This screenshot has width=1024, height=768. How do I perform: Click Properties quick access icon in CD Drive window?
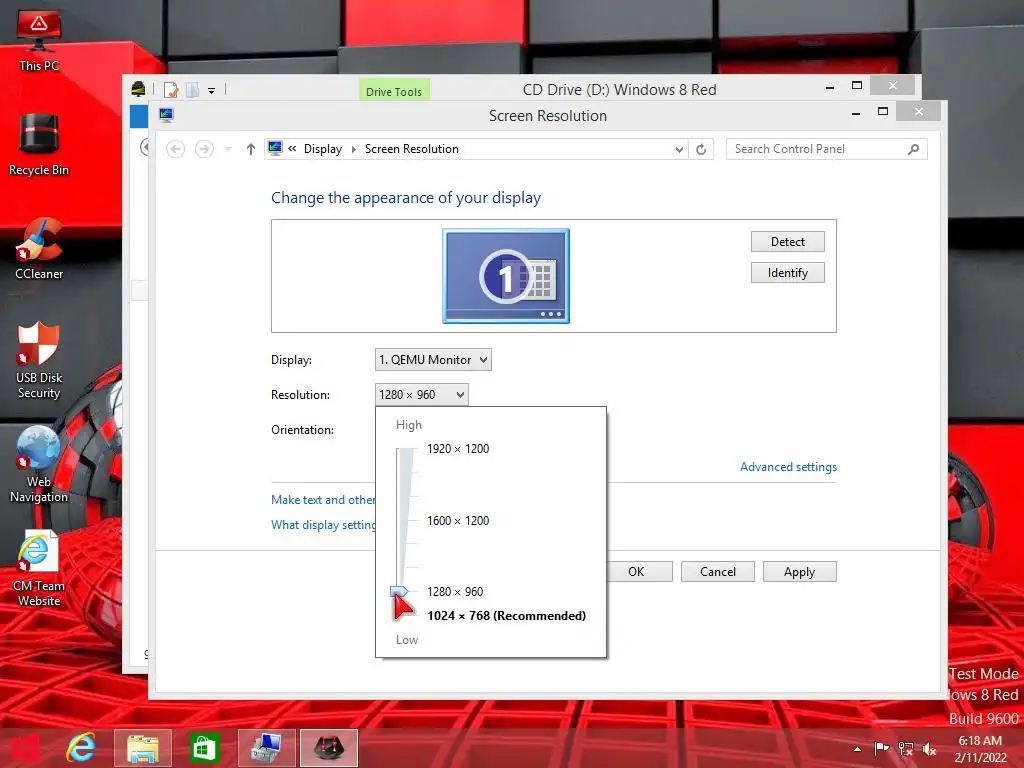171,89
